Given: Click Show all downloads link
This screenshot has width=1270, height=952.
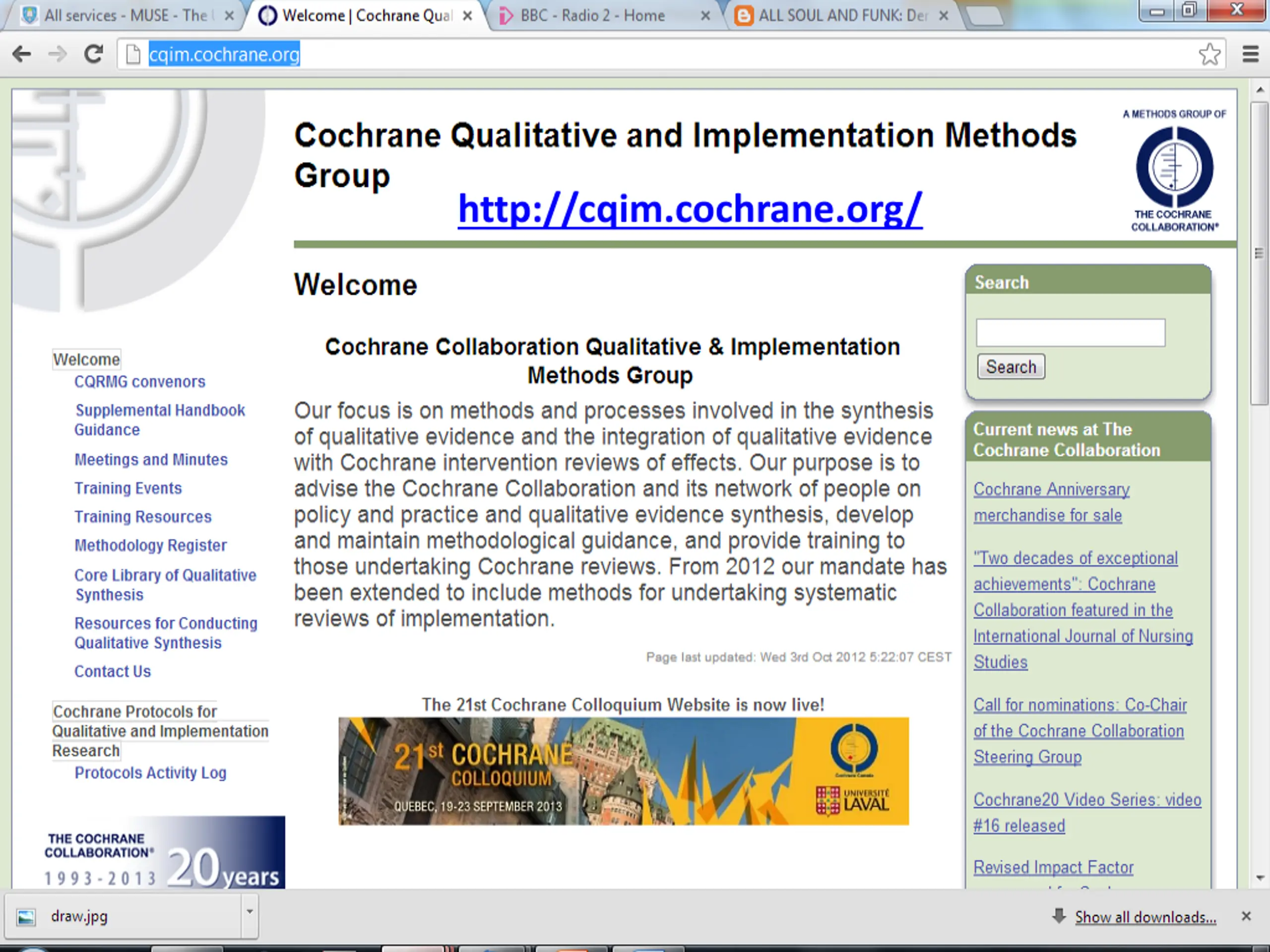Looking at the screenshot, I should tap(1145, 917).
